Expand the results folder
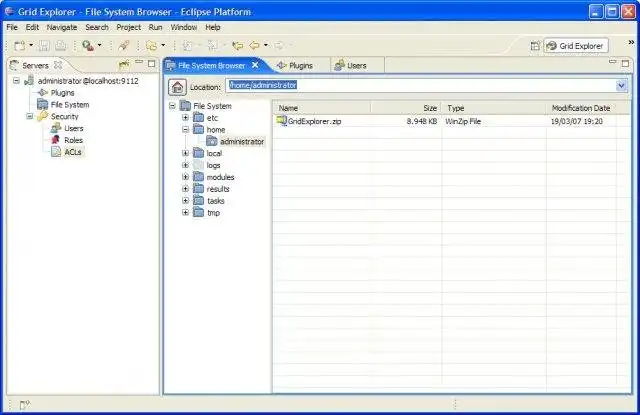 point(185,189)
